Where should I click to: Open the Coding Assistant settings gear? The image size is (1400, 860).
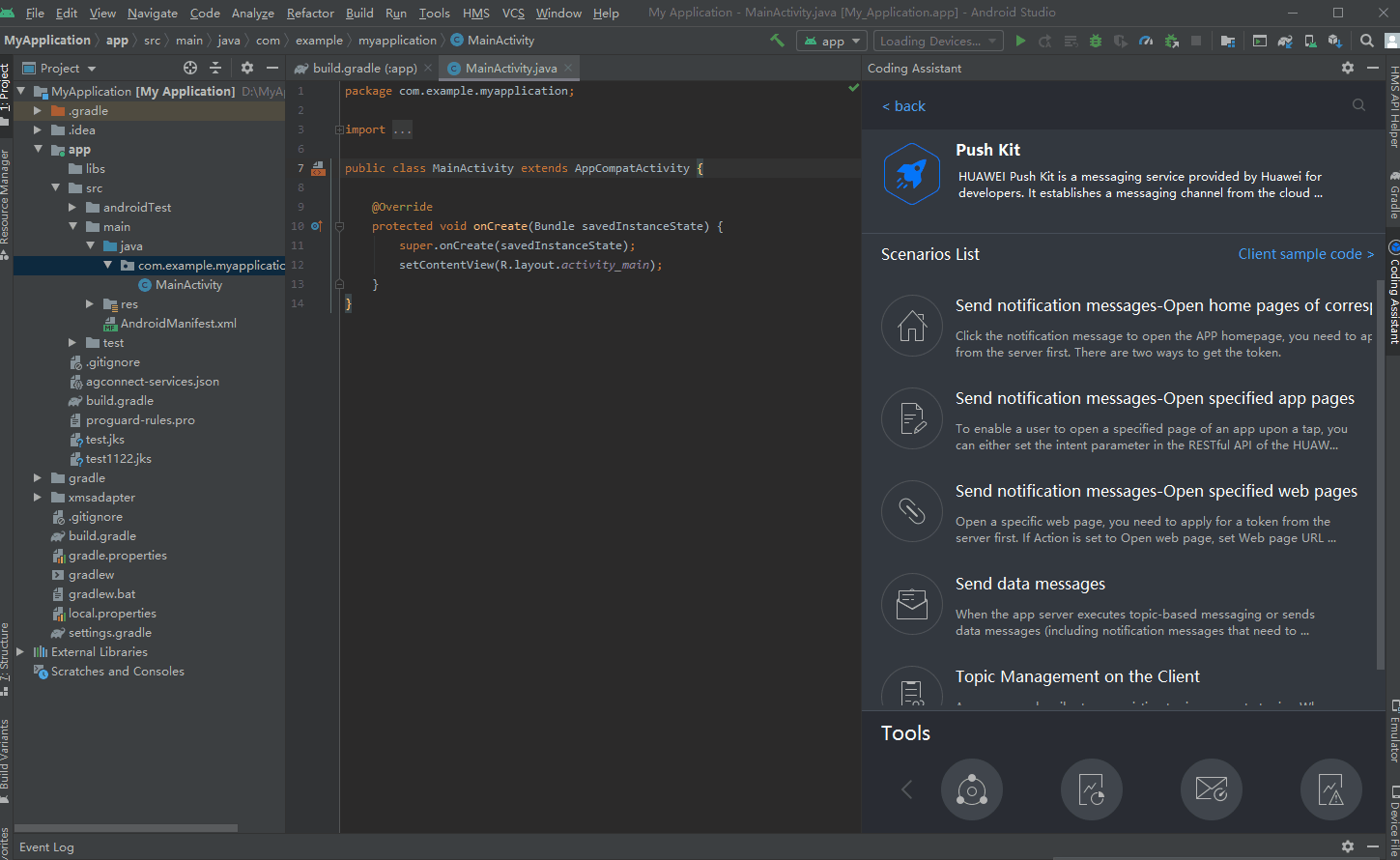pyautogui.click(x=1348, y=68)
